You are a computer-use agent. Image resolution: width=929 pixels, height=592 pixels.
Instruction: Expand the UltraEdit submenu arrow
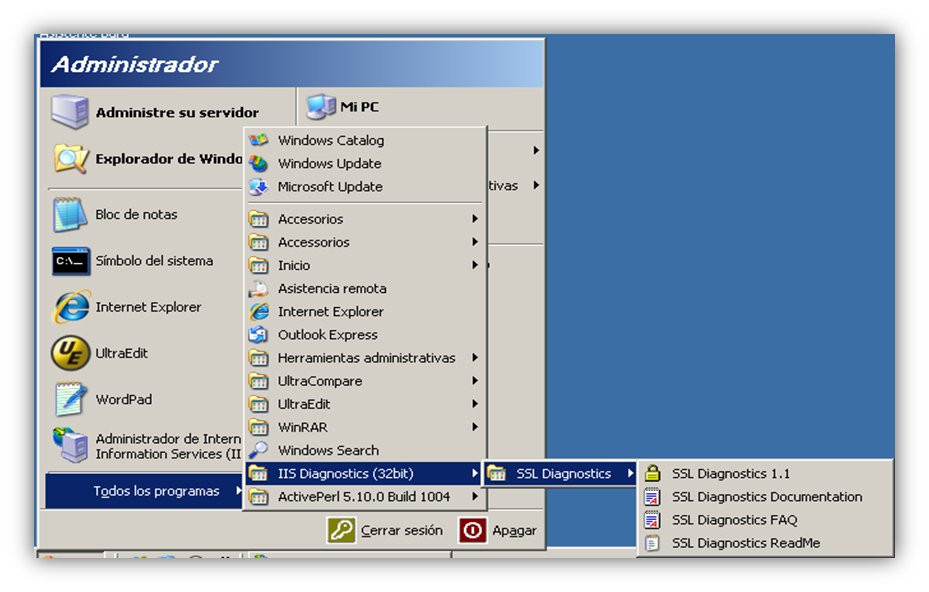point(475,404)
